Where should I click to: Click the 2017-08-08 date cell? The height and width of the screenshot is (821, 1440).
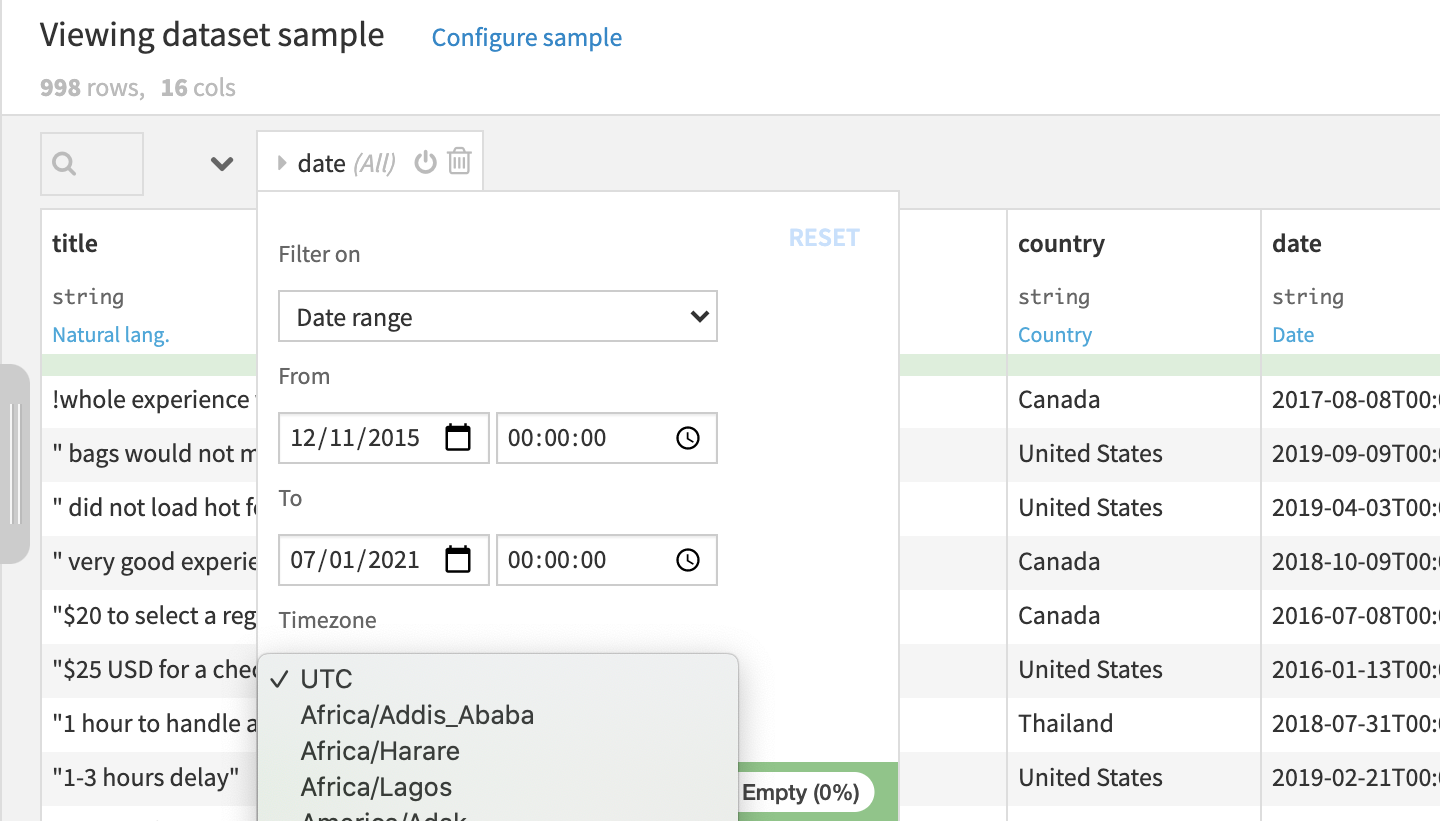[1351, 399]
